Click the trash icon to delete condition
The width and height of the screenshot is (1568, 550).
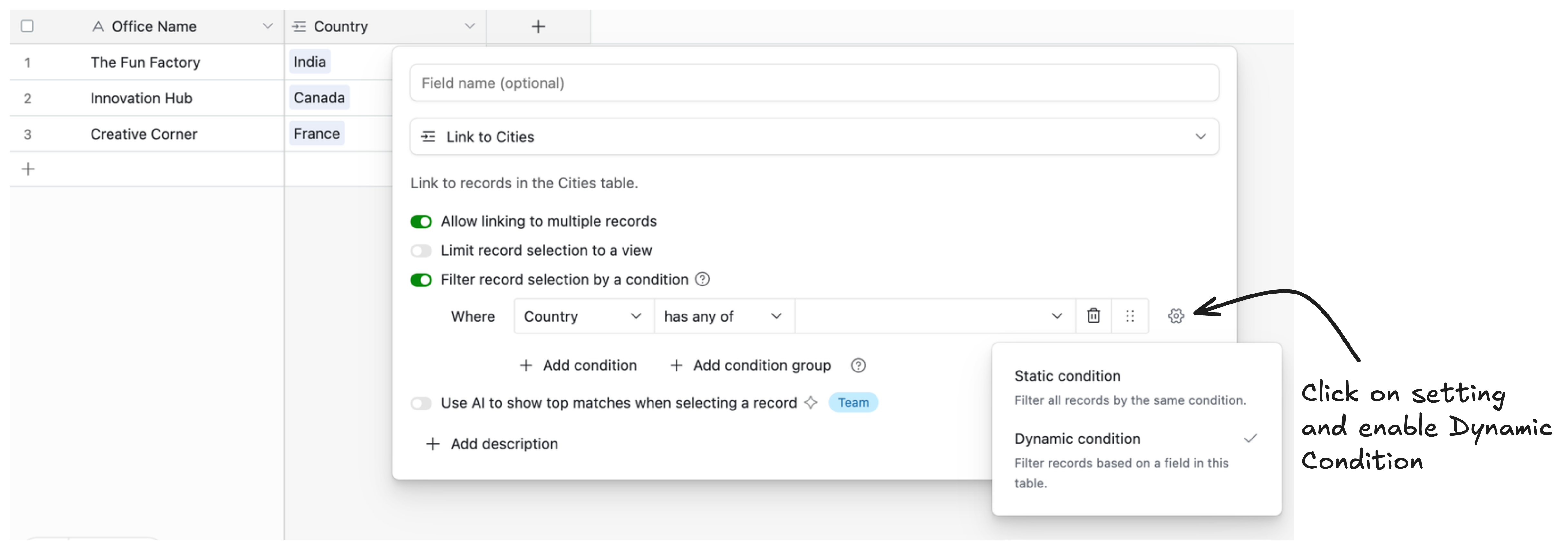pyautogui.click(x=1093, y=316)
